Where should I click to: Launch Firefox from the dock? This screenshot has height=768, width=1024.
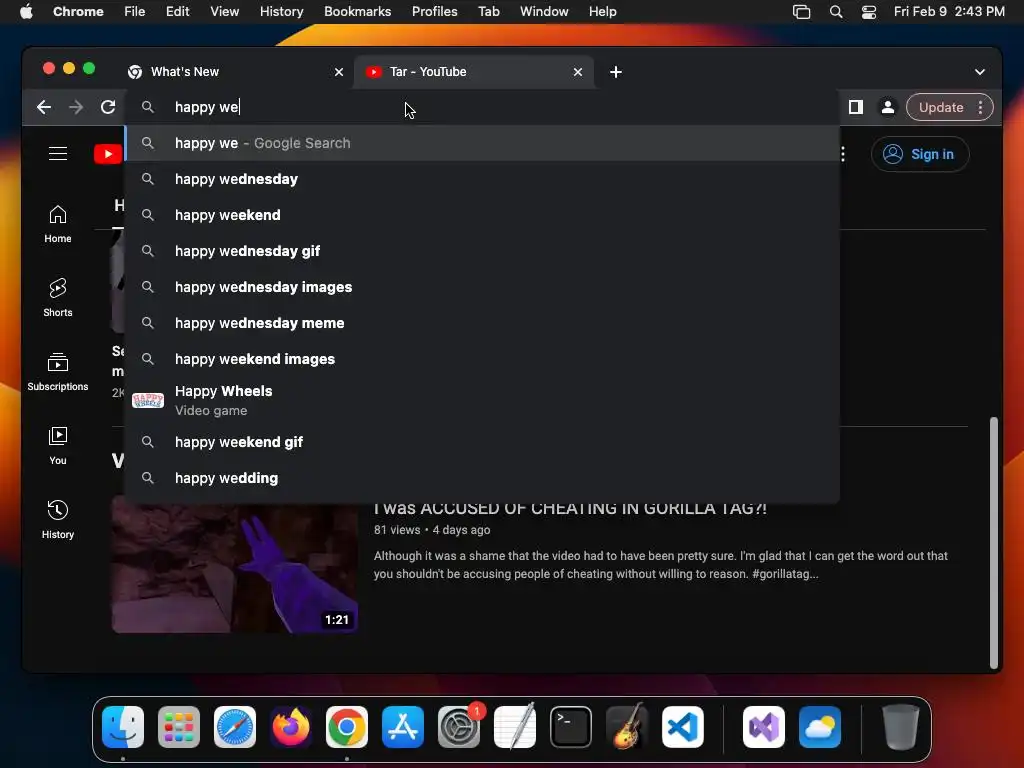[x=291, y=727]
